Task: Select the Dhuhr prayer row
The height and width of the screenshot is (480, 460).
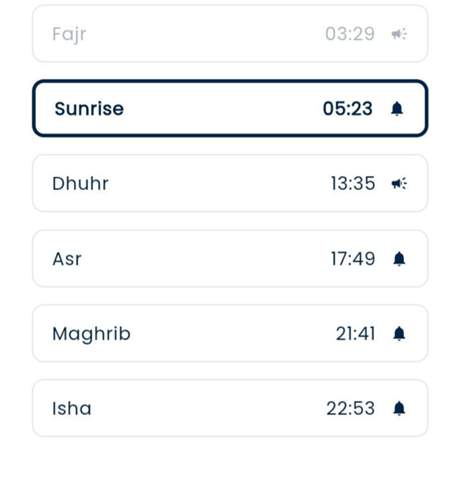Action: [230, 183]
